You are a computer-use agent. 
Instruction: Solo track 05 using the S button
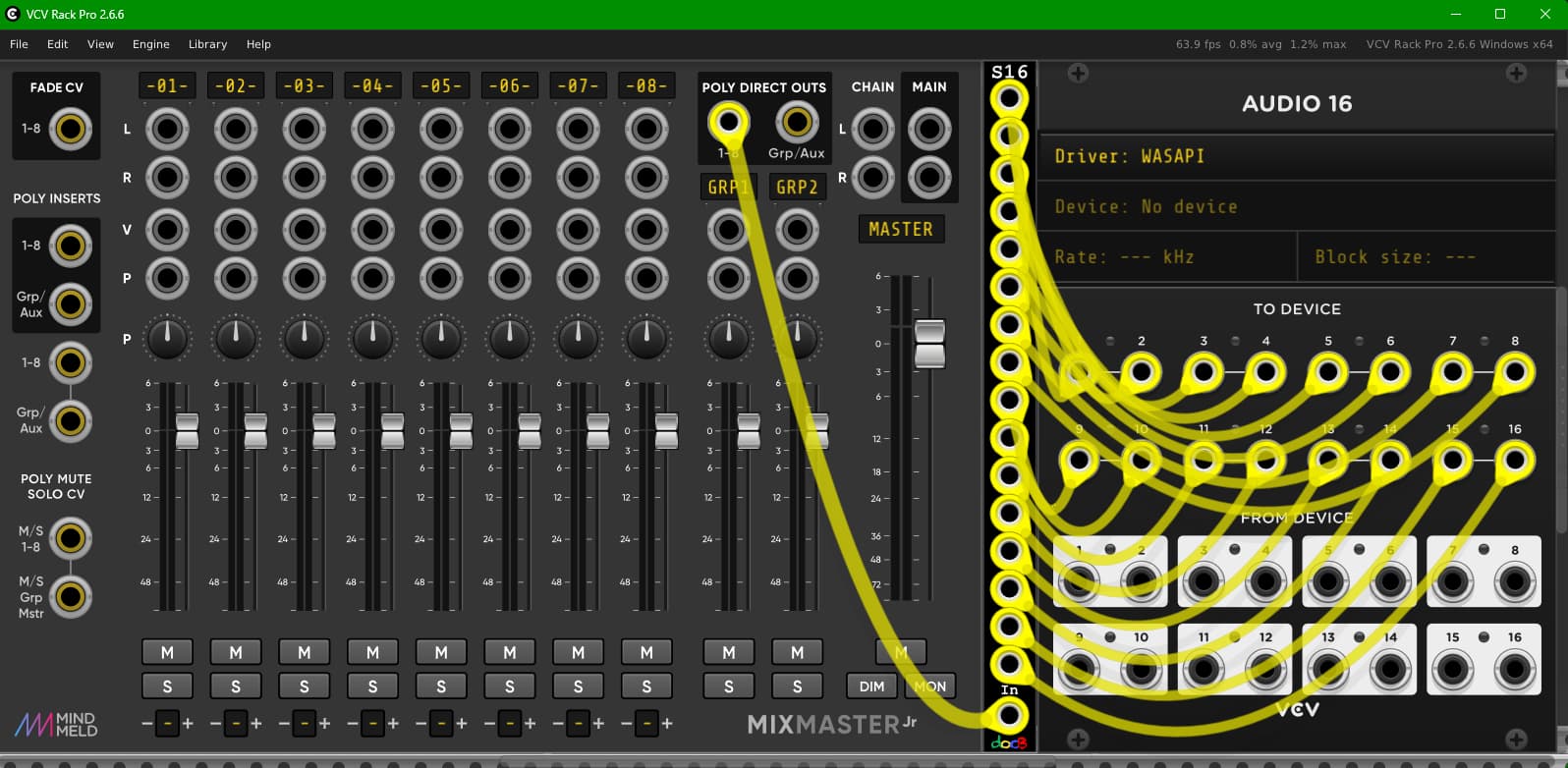(441, 686)
